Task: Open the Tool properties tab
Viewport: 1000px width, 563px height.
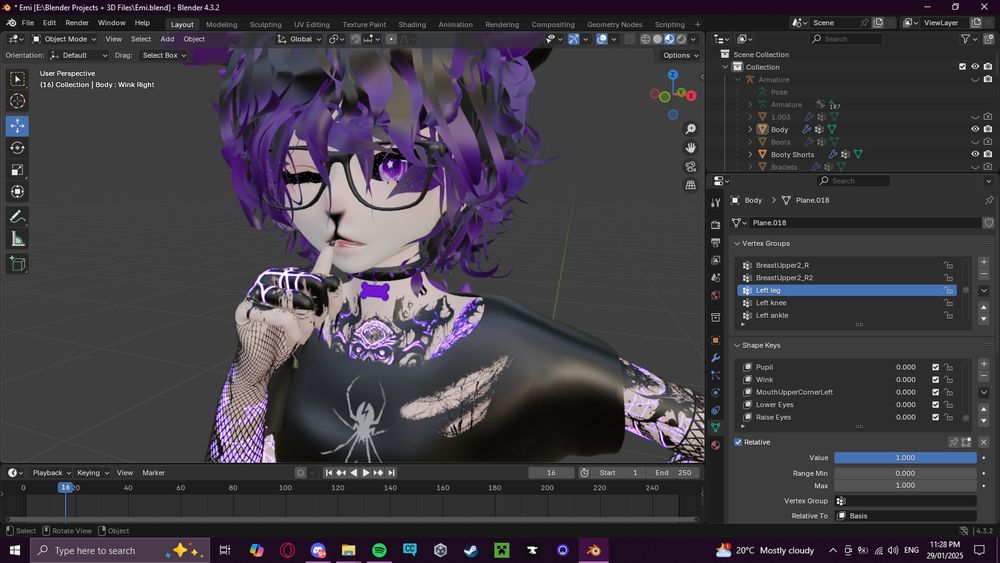Action: 716,203
